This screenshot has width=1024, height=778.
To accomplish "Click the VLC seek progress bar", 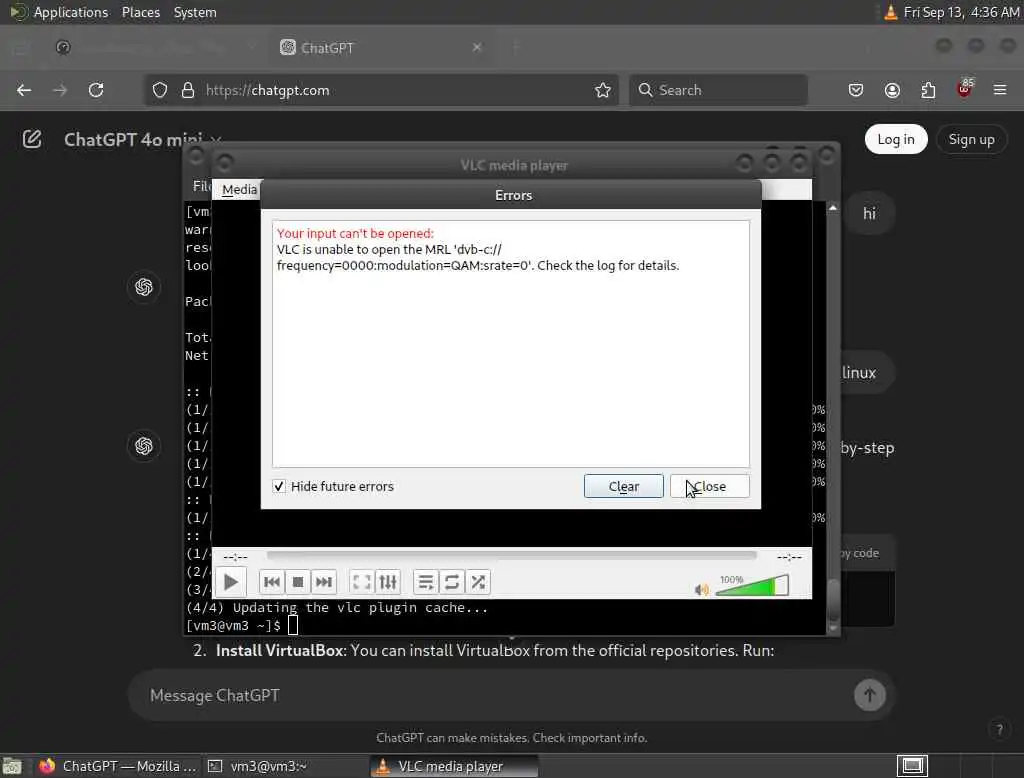I will coord(511,556).
